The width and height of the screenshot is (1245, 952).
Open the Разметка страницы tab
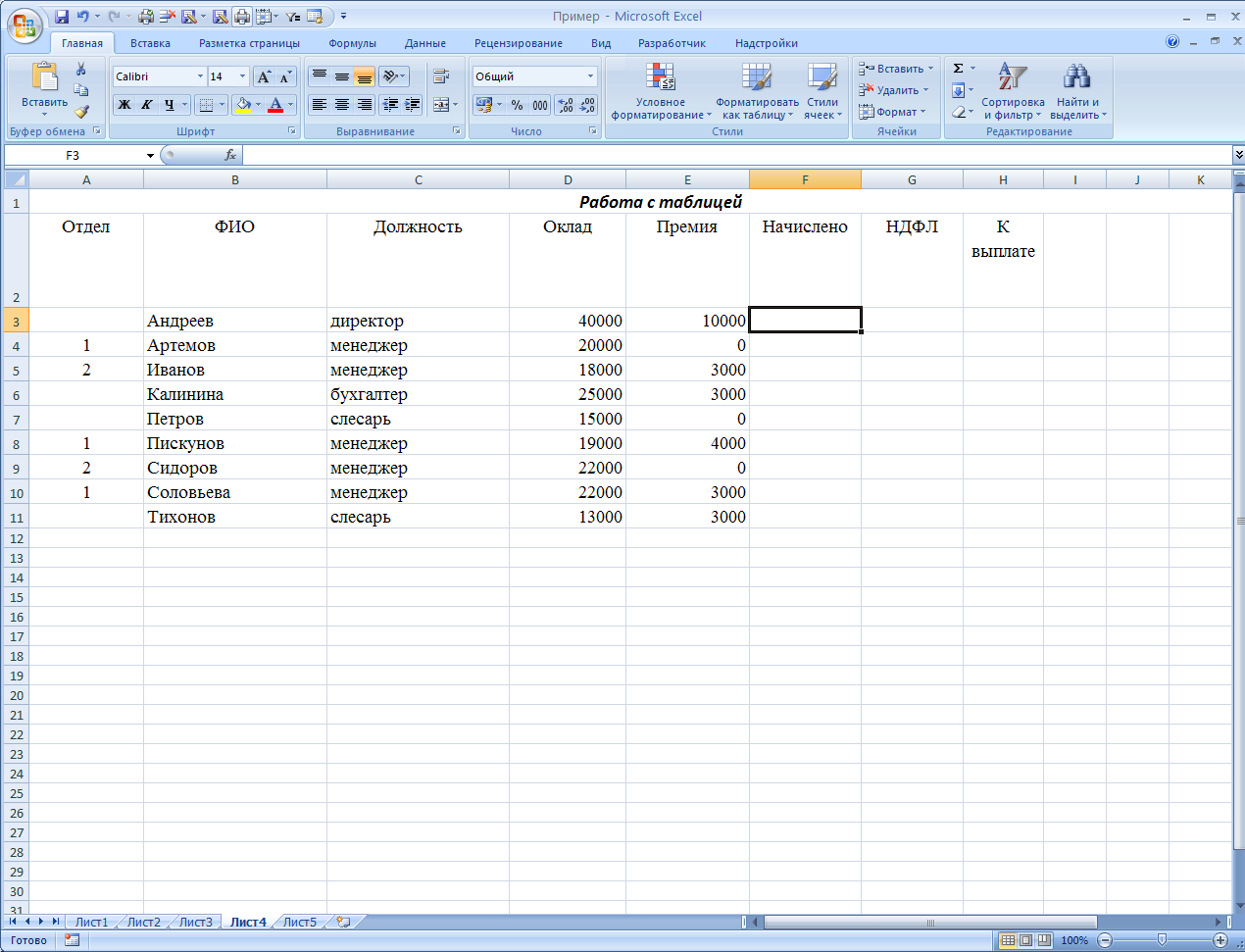249,43
